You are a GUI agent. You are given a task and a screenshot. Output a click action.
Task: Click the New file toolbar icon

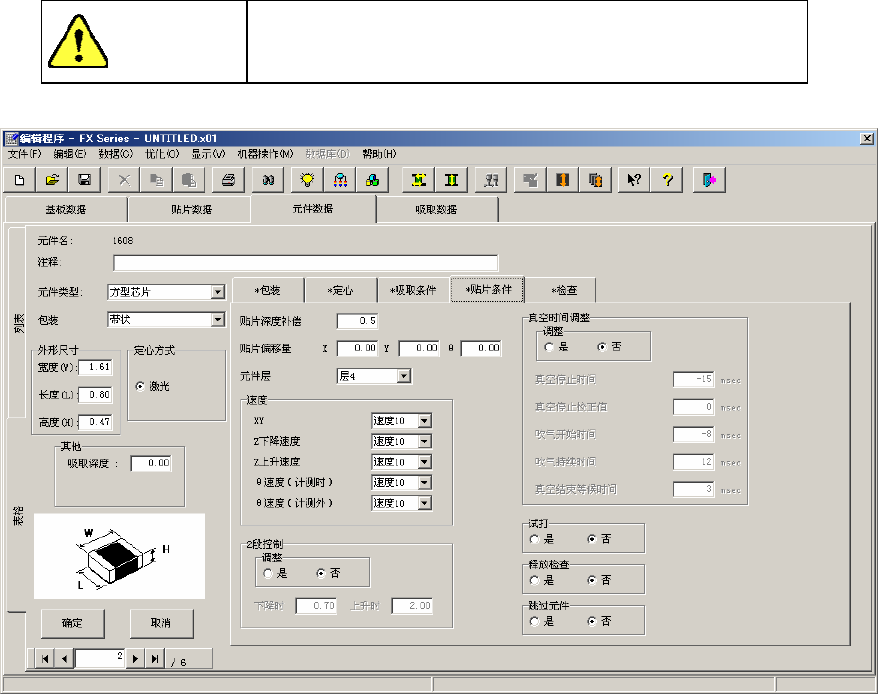coord(19,180)
